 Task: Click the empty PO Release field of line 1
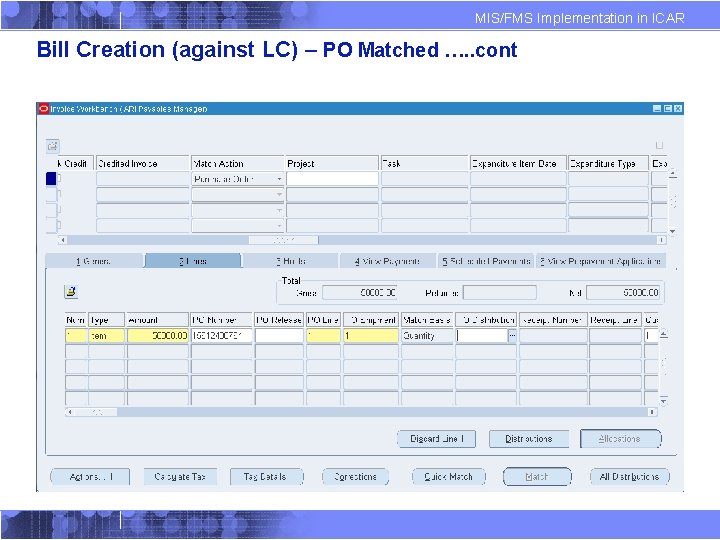(x=279, y=336)
